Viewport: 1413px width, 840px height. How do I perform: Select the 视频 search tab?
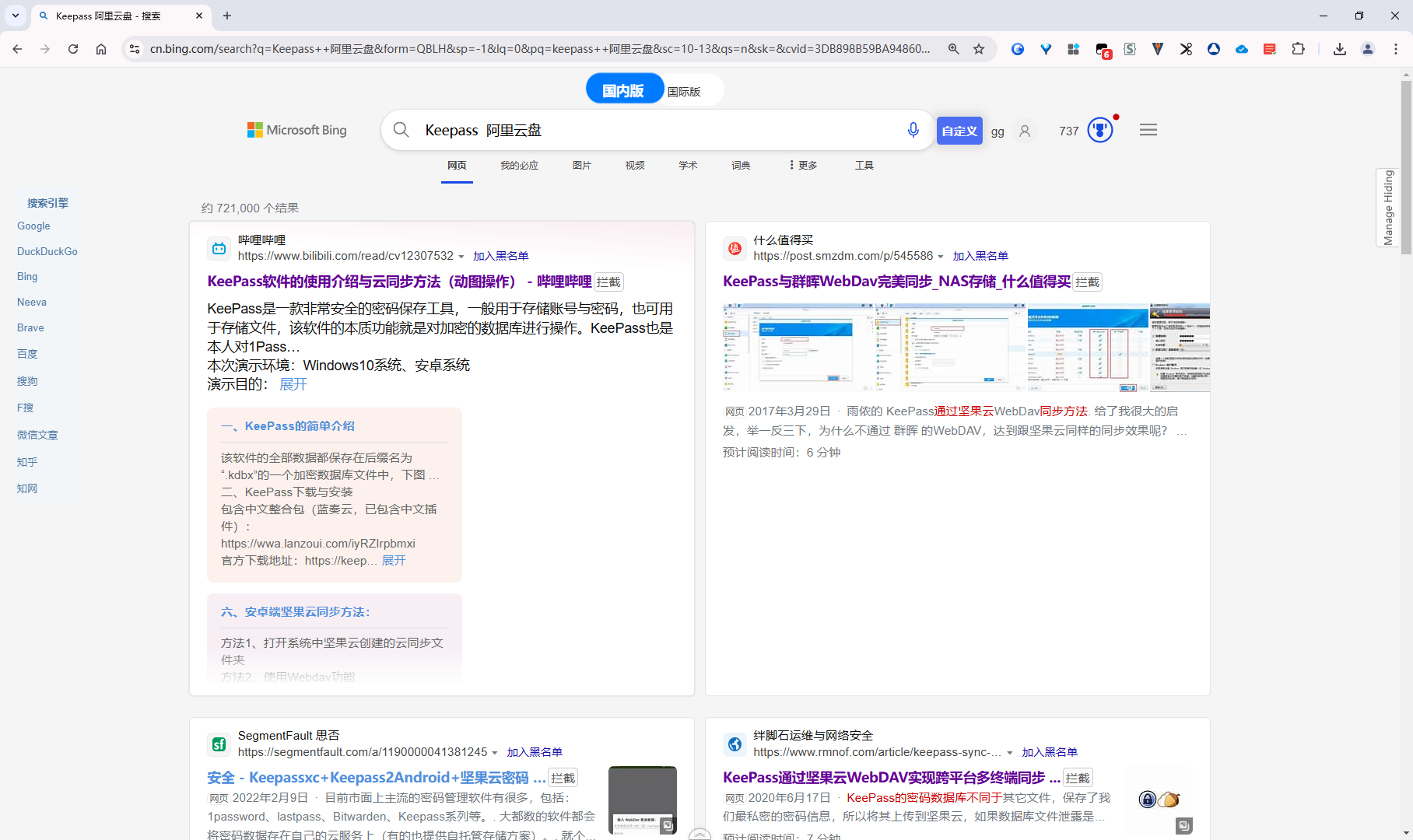(635, 165)
